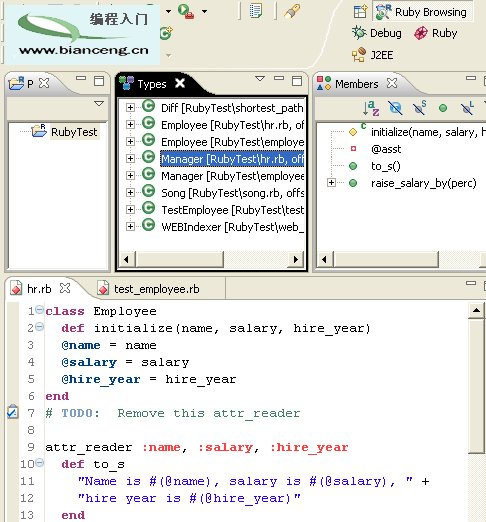Image resolution: width=486 pixels, height=522 pixels.
Task: Switch to the Debug perspective
Action: tap(377, 33)
